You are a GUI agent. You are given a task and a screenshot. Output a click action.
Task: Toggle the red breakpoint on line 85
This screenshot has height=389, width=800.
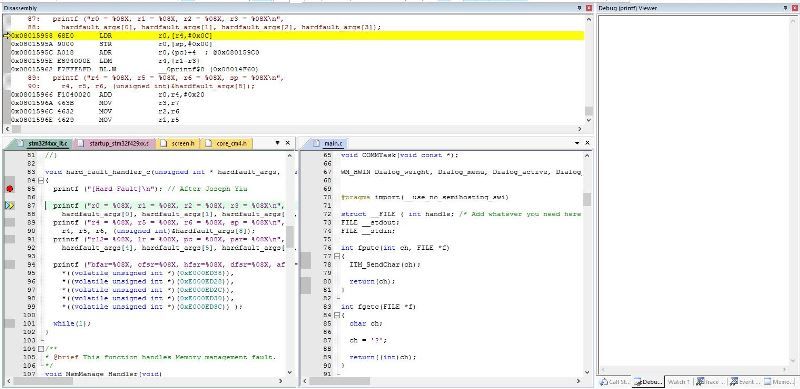pos(10,189)
